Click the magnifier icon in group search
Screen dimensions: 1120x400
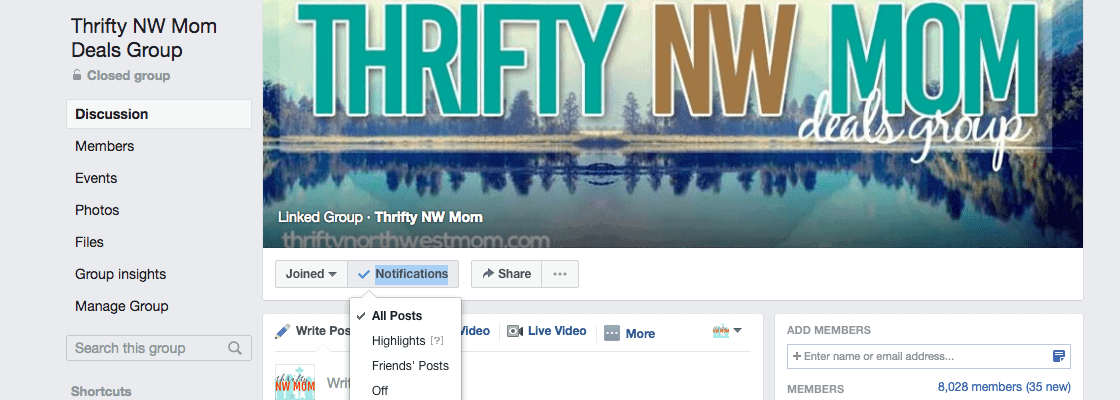(x=234, y=349)
